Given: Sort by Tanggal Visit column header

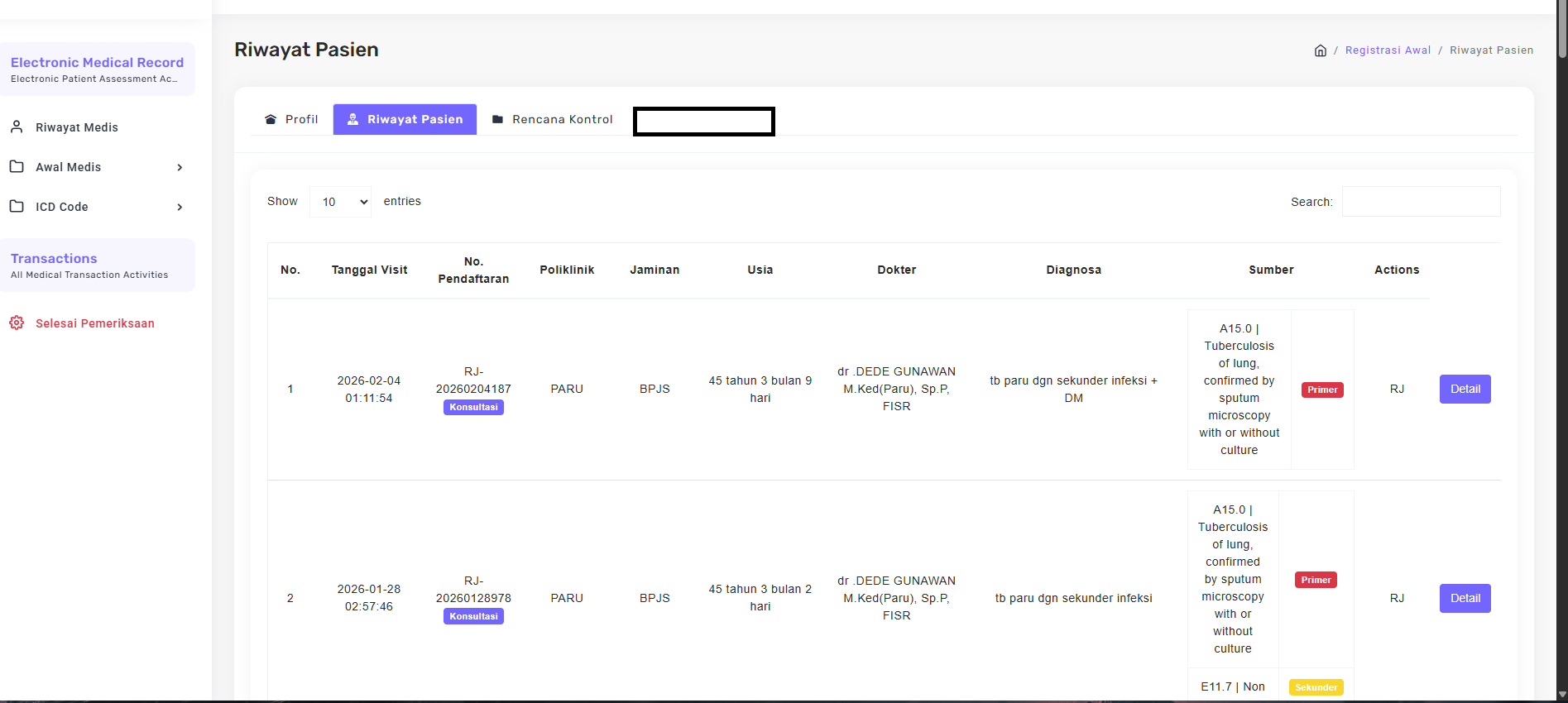Looking at the screenshot, I should click(x=369, y=270).
